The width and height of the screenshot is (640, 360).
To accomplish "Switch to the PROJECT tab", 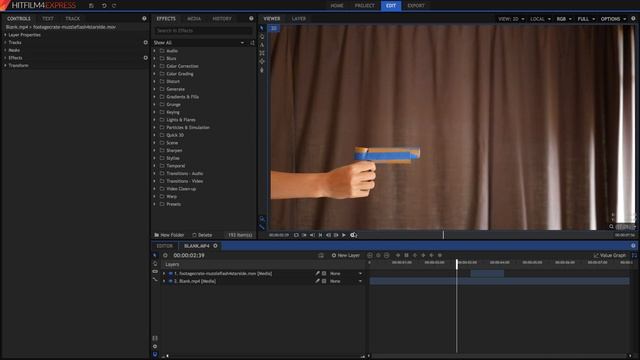I will coord(364,6).
